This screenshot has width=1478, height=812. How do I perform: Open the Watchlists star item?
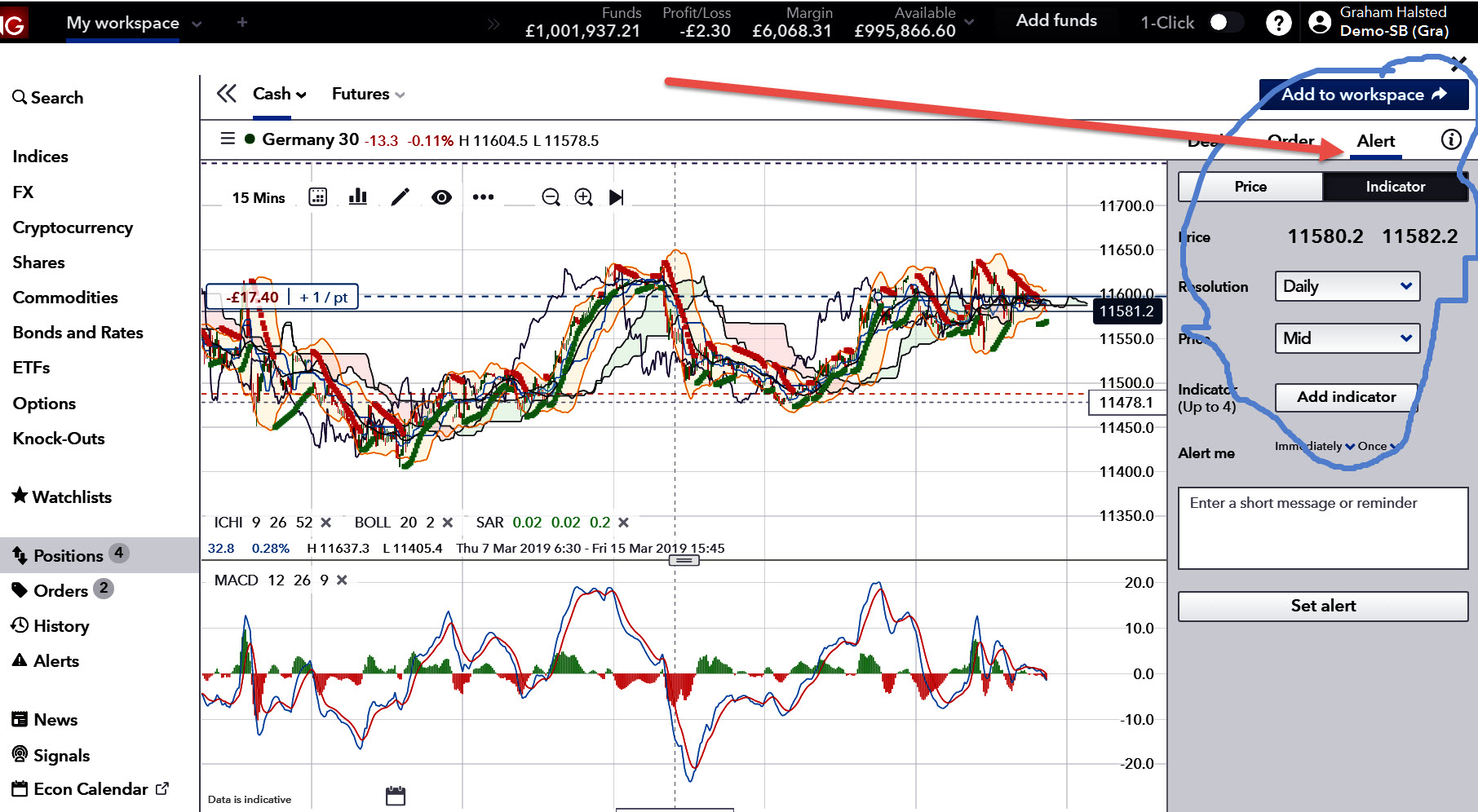(x=62, y=496)
